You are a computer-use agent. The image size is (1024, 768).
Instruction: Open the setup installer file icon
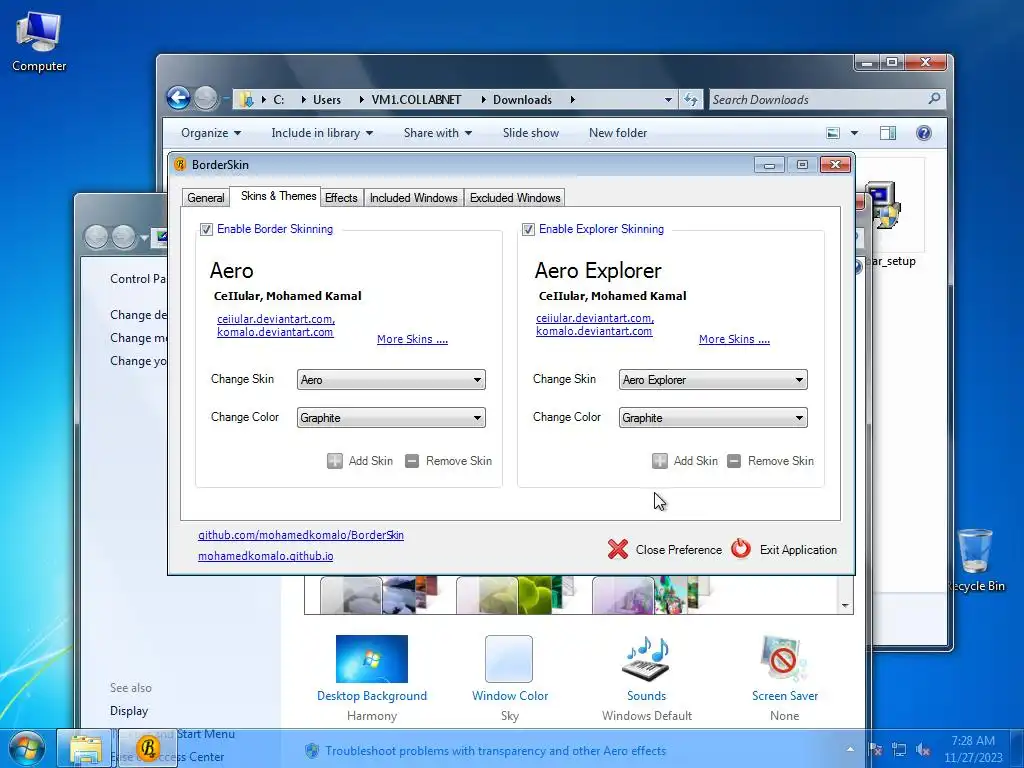pos(883,206)
